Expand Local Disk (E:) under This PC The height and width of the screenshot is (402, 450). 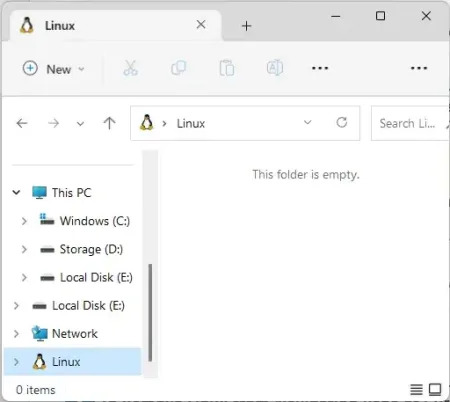point(24,277)
